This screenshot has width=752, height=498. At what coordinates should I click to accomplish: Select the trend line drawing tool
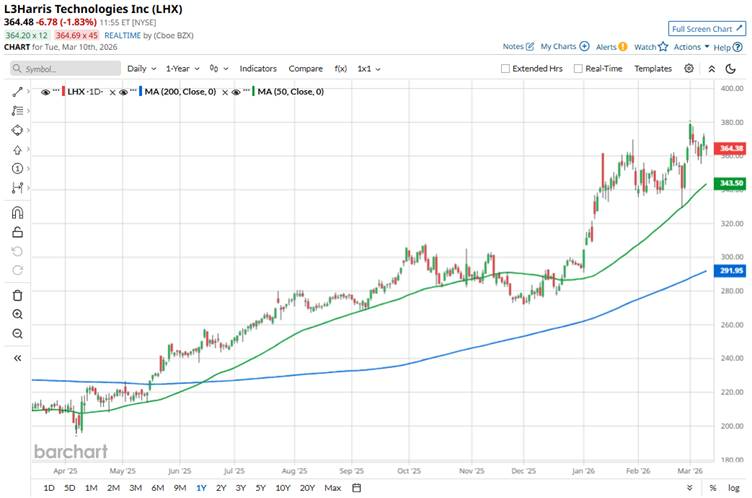(x=18, y=91)
